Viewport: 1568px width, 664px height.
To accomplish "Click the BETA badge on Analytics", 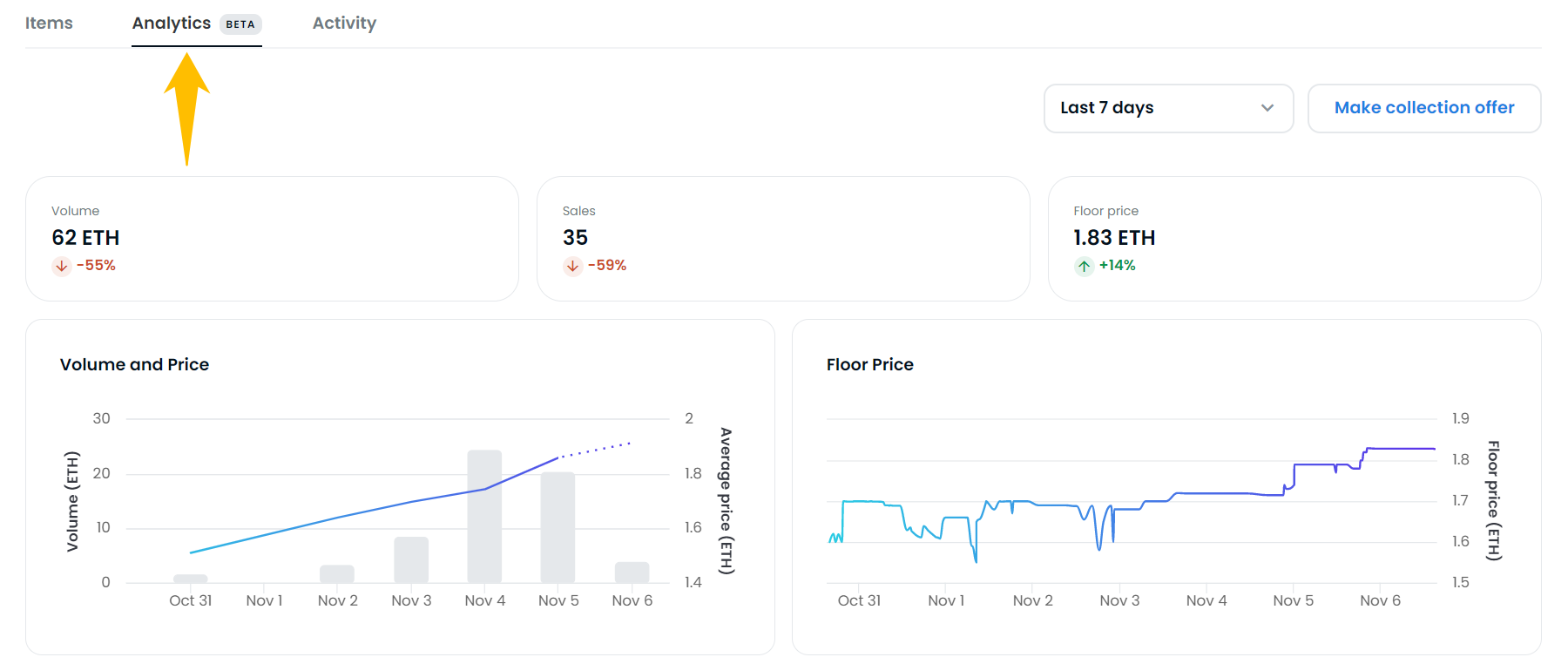I will click(x=240, y=24).
